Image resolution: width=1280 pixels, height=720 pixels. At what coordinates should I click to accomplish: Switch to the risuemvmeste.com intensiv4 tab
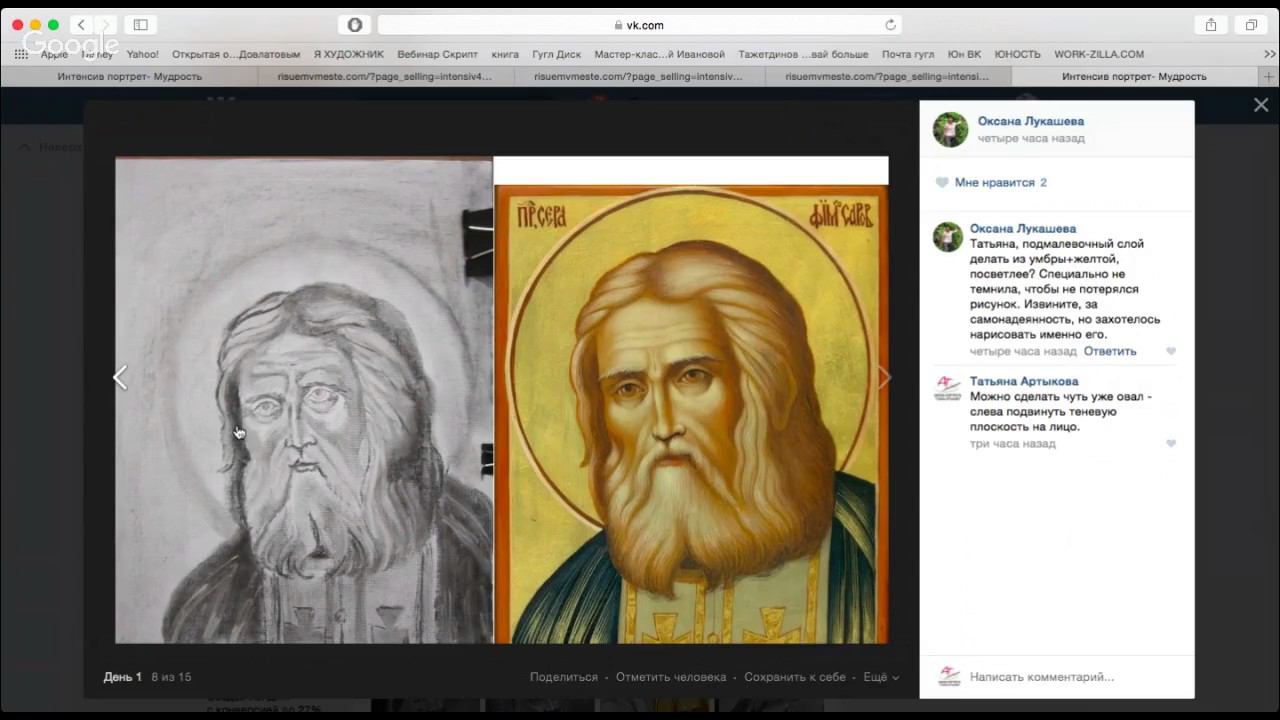[385, 76]
